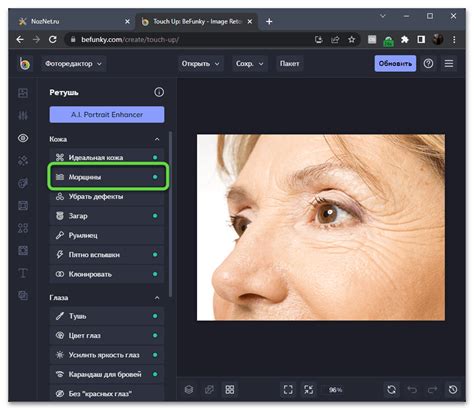Image resolution: width=474 pixels, height=410 pixels.
Task: Select the Убрать дефекты tool
Action: point(107,196)
